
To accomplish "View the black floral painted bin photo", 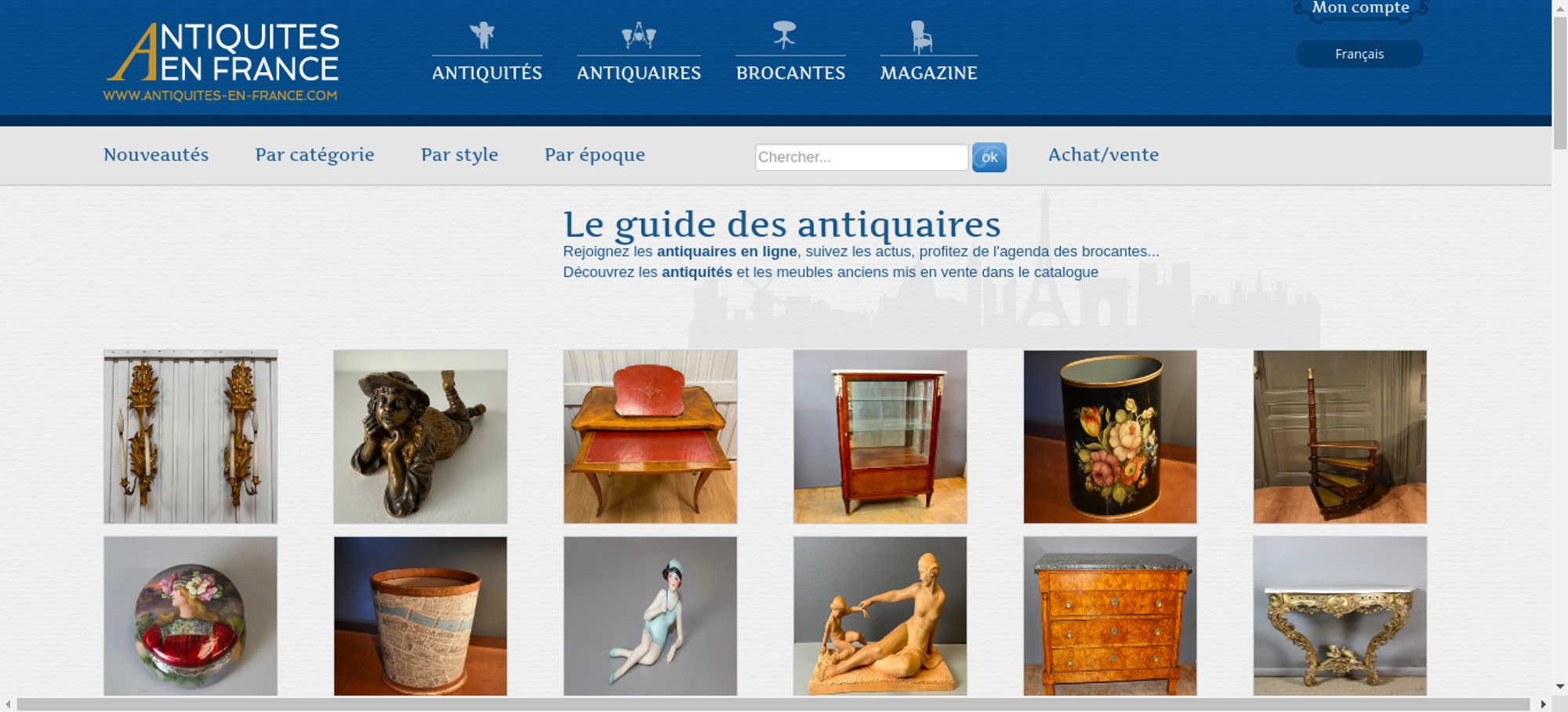I will point(1110,437).
